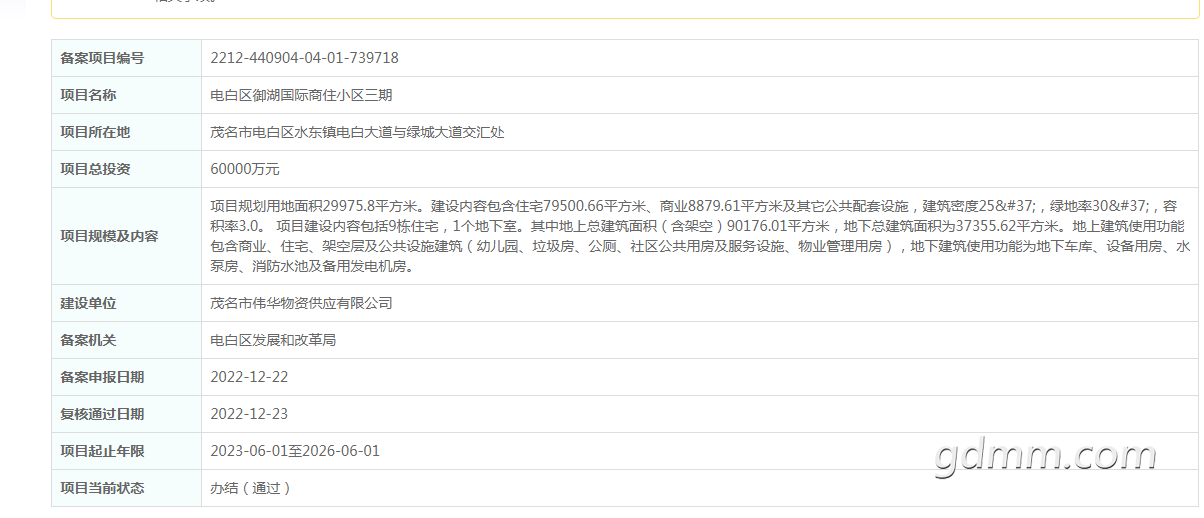Click the status text 办结（通过）
The height and width of the screenshot is (518, 1204).
[x=251, y=488]
